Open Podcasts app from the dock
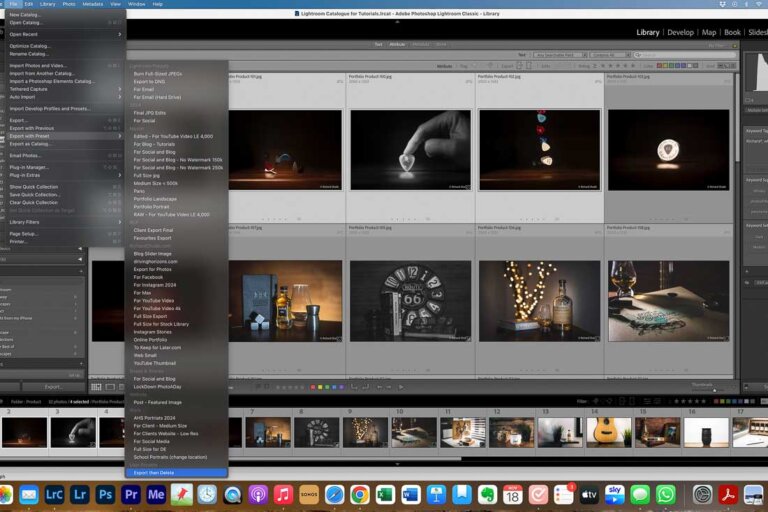The width and height of the screenshot is (768, 512). (x=258, y=495)
